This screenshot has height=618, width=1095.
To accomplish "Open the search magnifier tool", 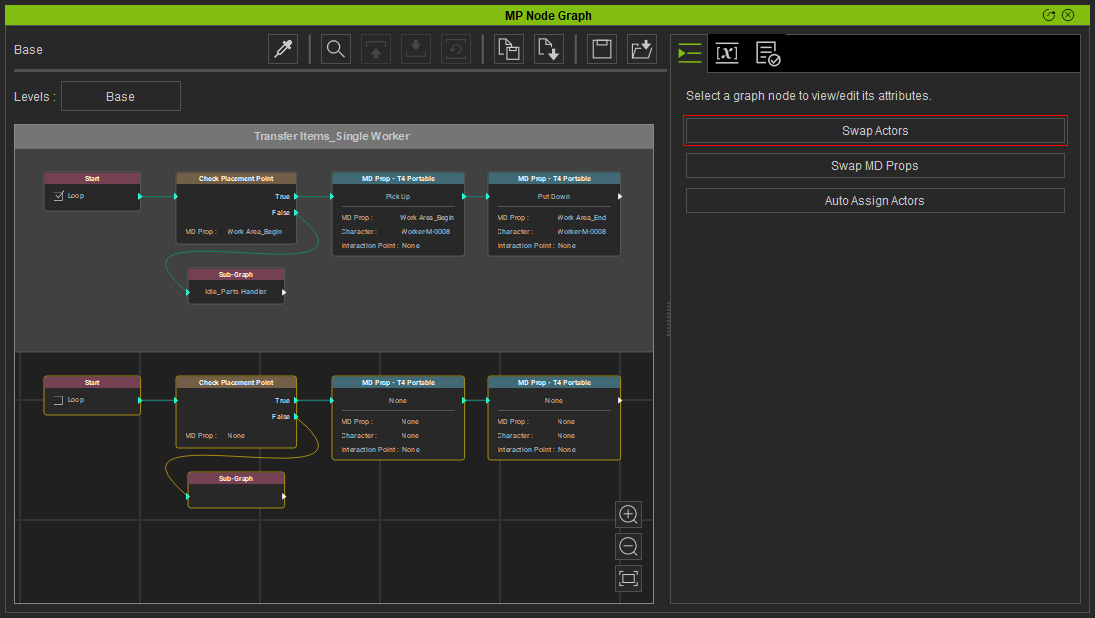I will click(x=336, y=50).
